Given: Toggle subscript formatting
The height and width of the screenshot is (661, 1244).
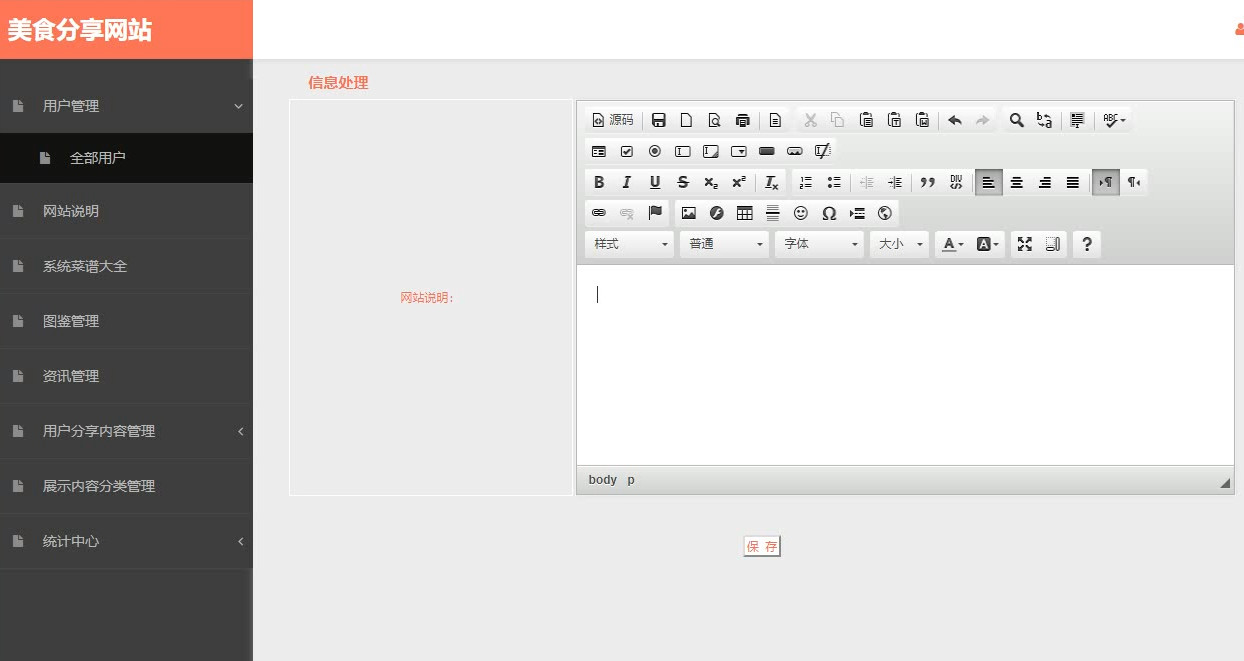Looking at the screenshot, I should [x=711, y=182].
